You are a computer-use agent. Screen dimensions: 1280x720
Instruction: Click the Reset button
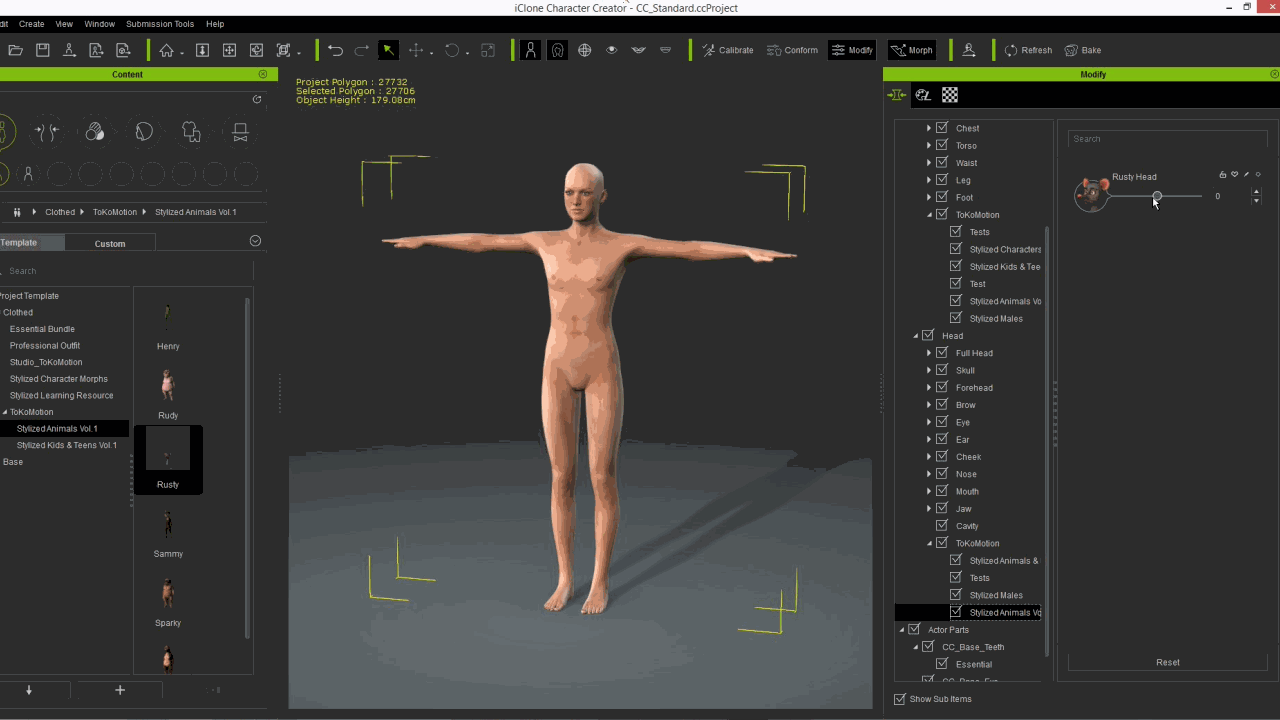1168,662
